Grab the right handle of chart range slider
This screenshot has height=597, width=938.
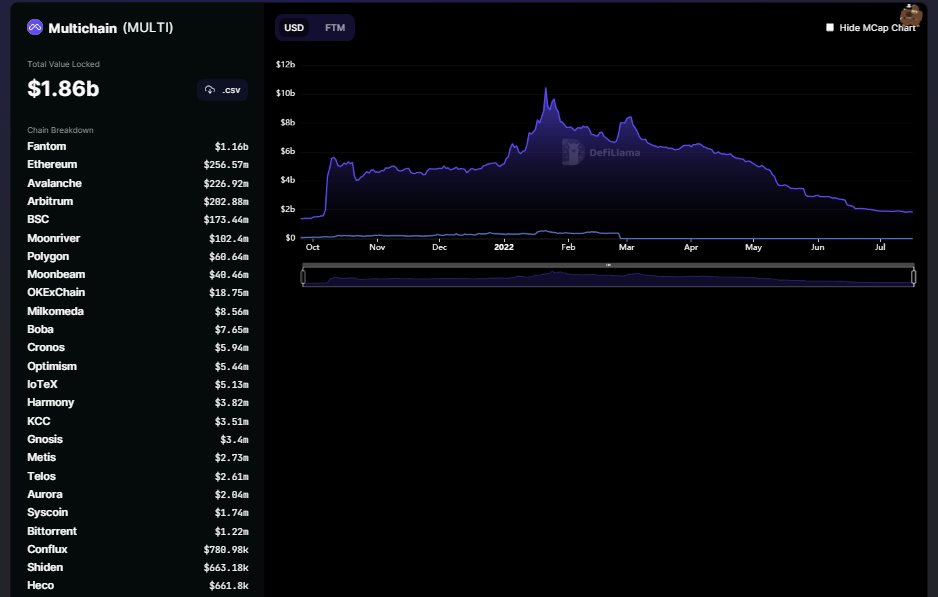(913, 276)
